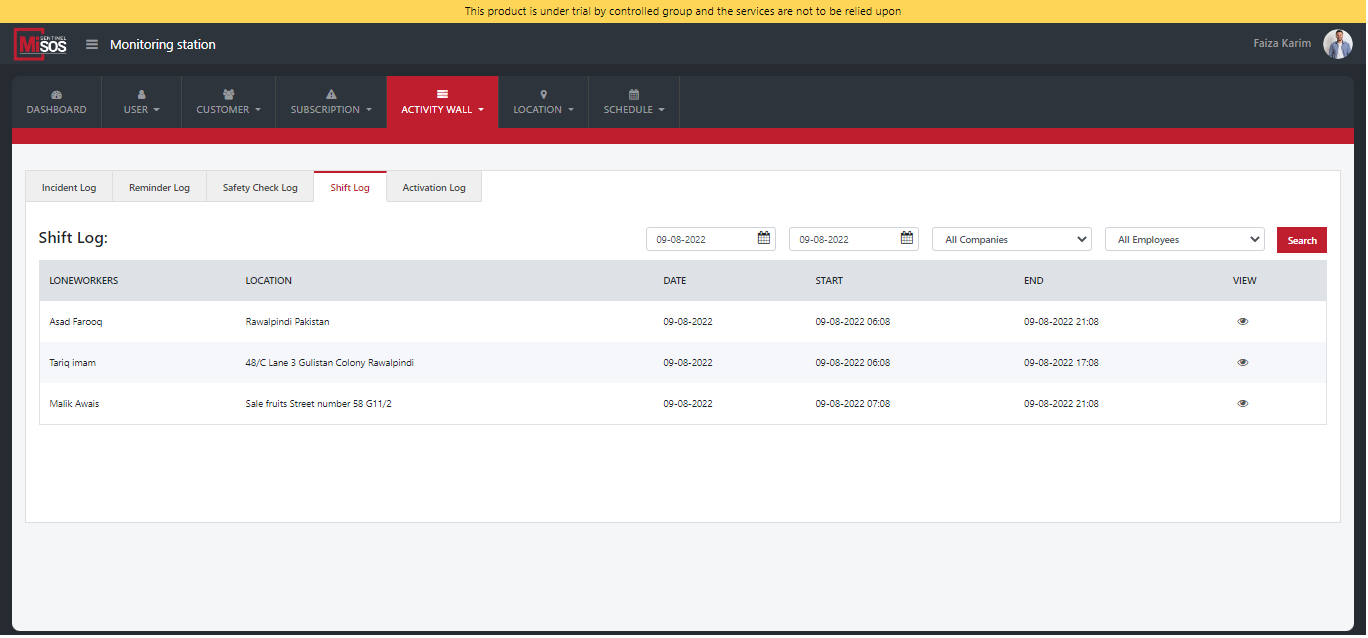Expand the All Companies dropdown
1368x638 pixels.
pyautogui.click(x=1011, y=240)
